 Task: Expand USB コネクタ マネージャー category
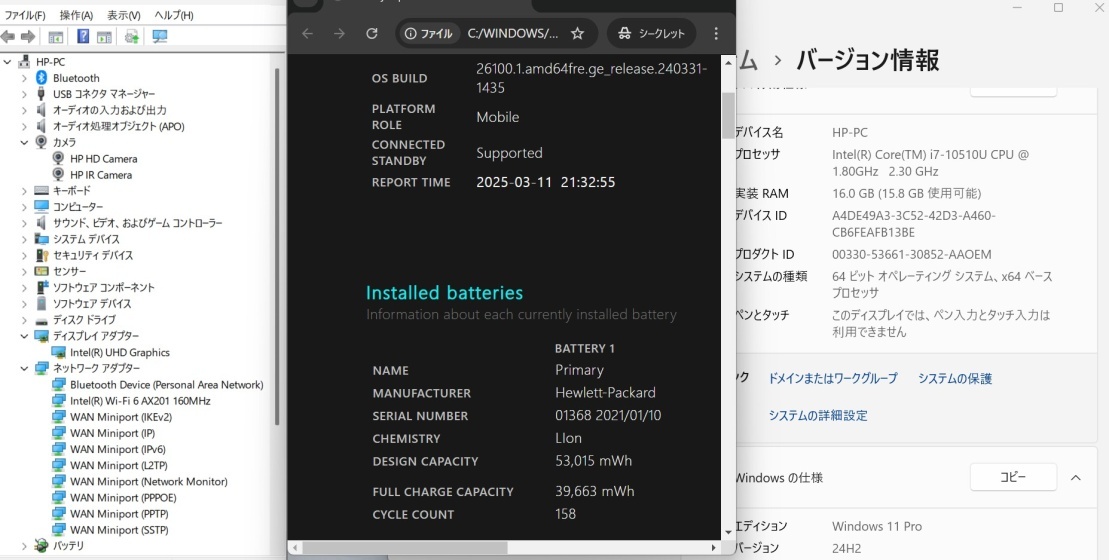pyautogui.click(x=24, y=94)
